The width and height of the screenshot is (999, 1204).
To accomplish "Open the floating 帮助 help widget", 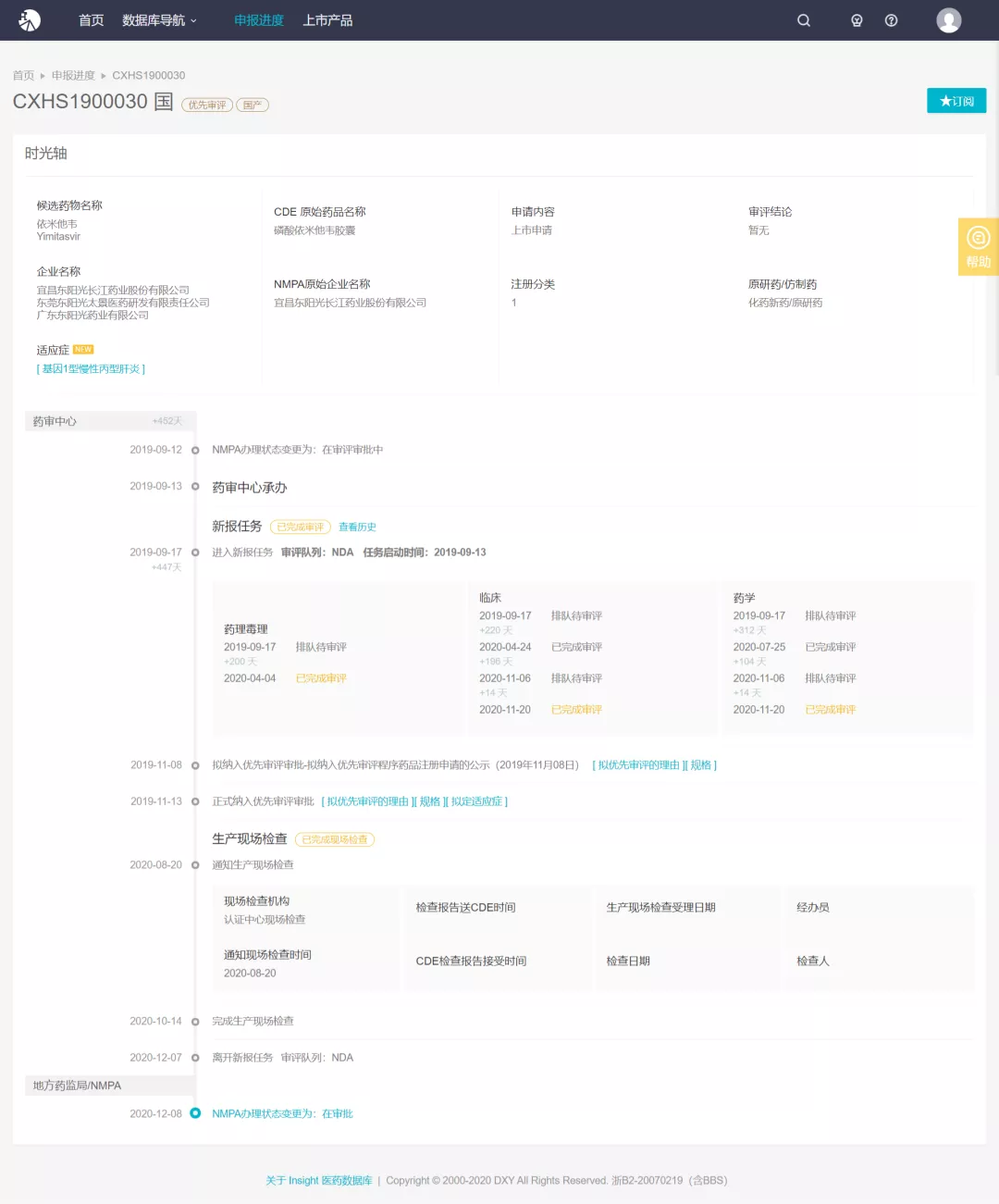I will click(x=979, y=247).
